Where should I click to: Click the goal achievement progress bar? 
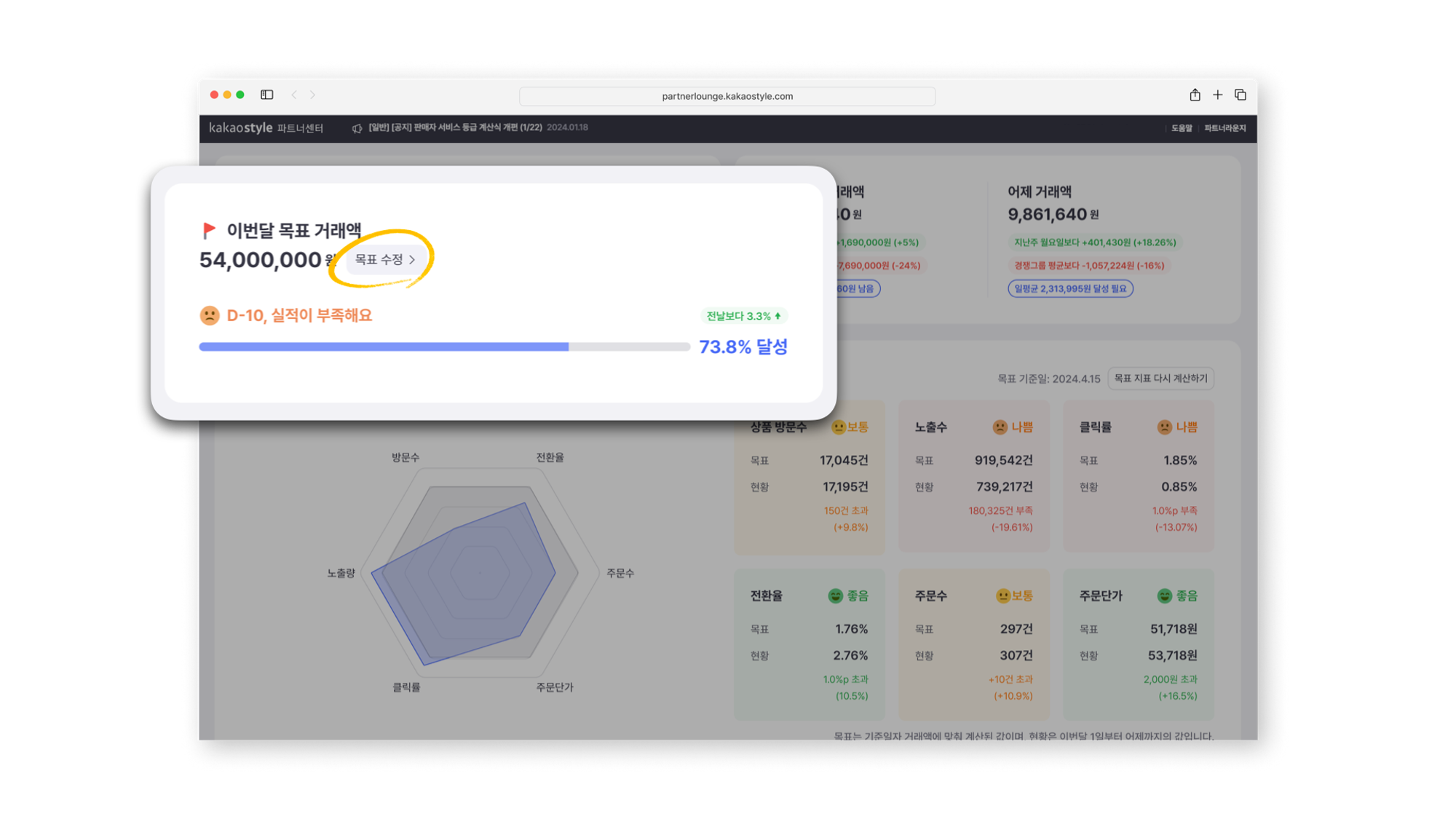(x=444, y=347)
